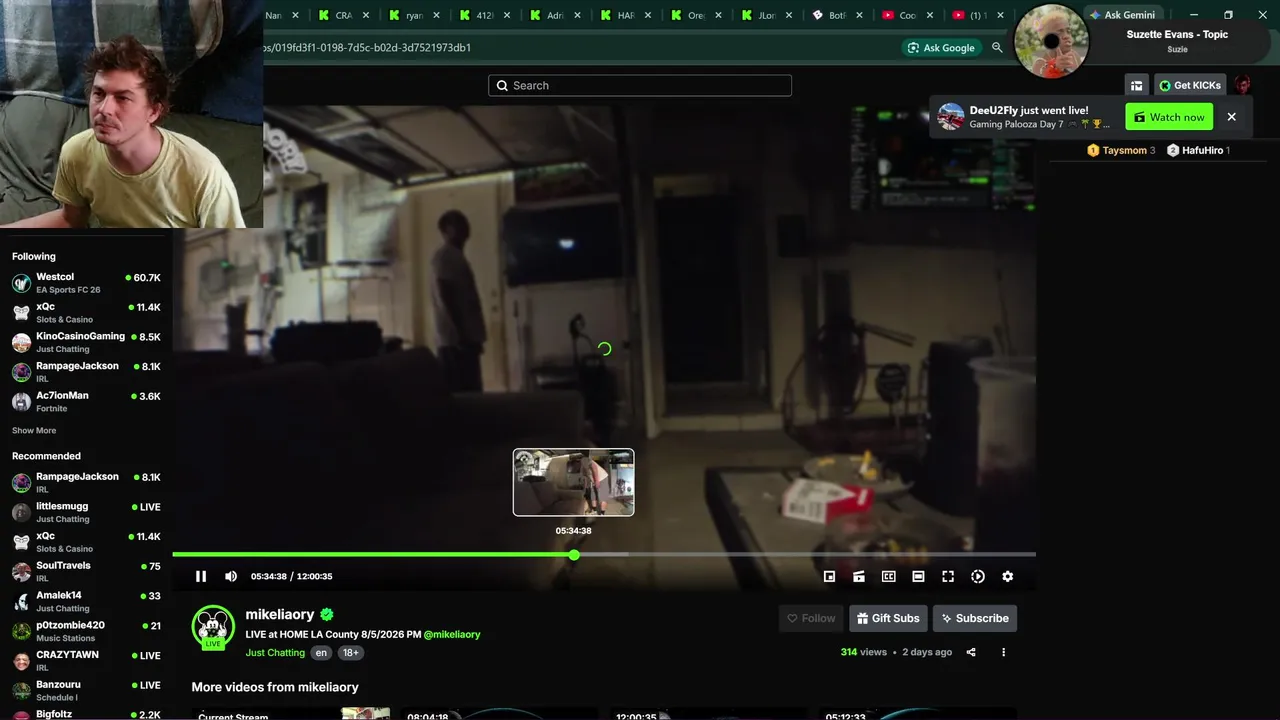
Task: Share this video
Action: tap(971, 652)
